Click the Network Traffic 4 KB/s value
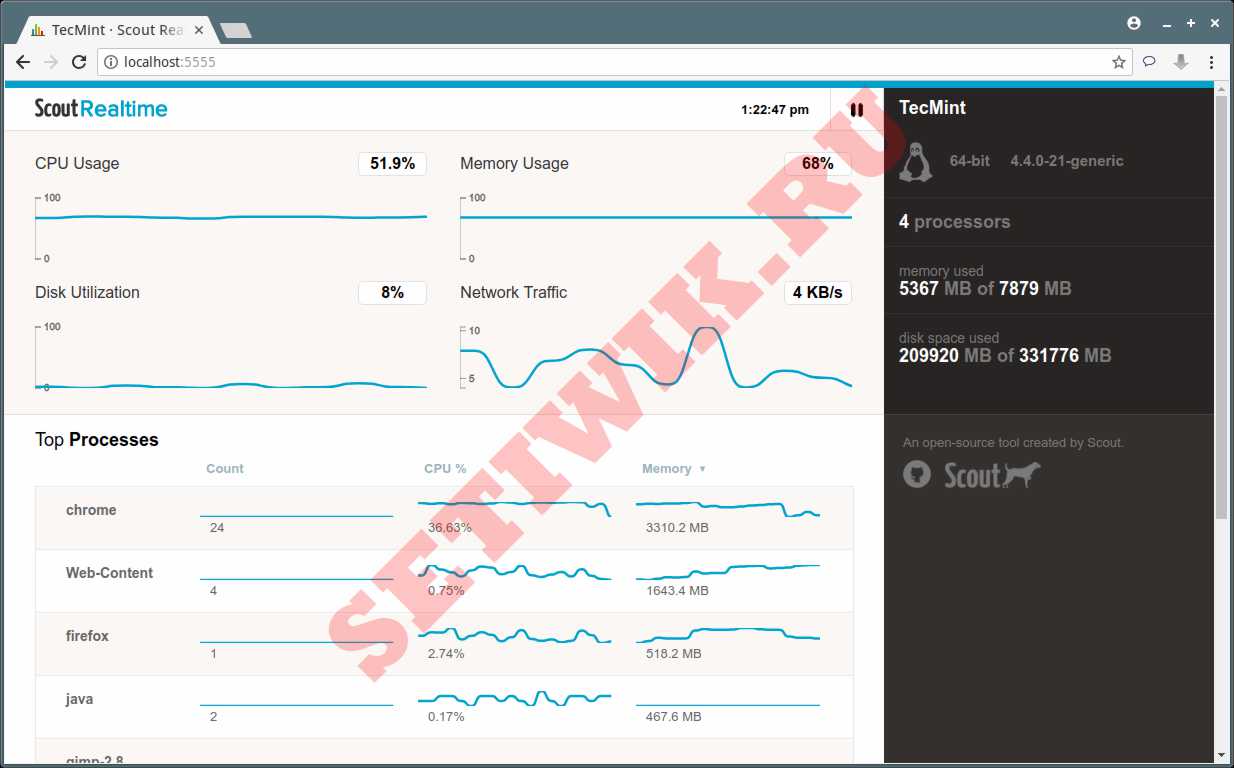The image size is (1234, 768). [x=818, y=293]
